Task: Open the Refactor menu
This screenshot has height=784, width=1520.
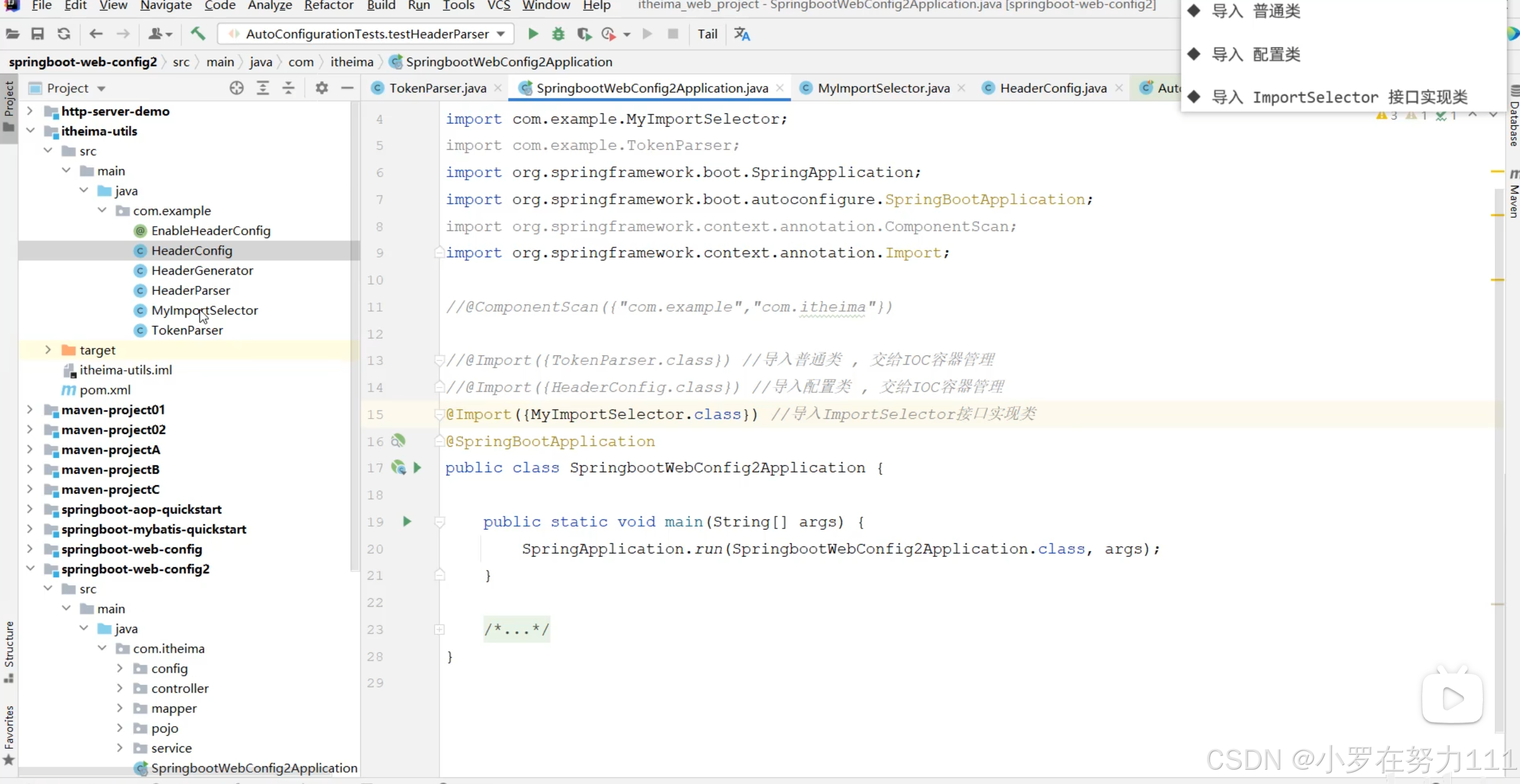Action: 328,5
